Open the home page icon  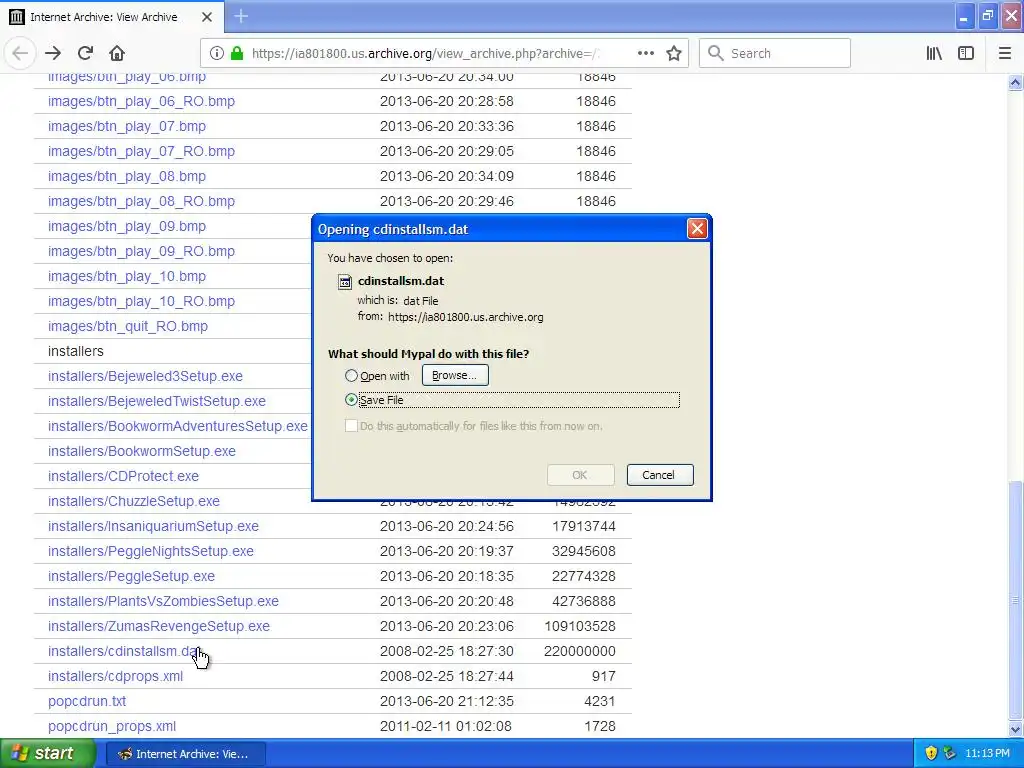(117, 54)
